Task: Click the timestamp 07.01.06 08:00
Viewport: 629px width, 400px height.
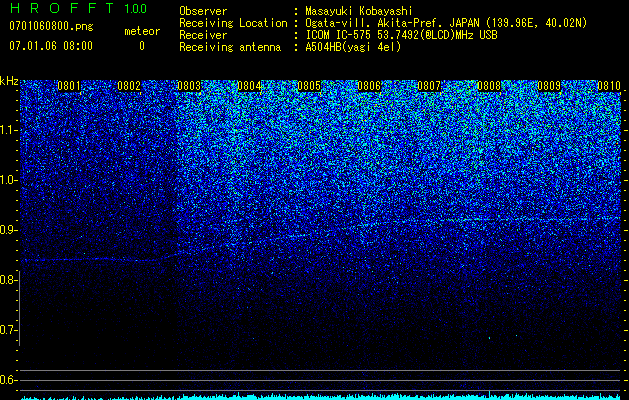Action: point(51,46)
